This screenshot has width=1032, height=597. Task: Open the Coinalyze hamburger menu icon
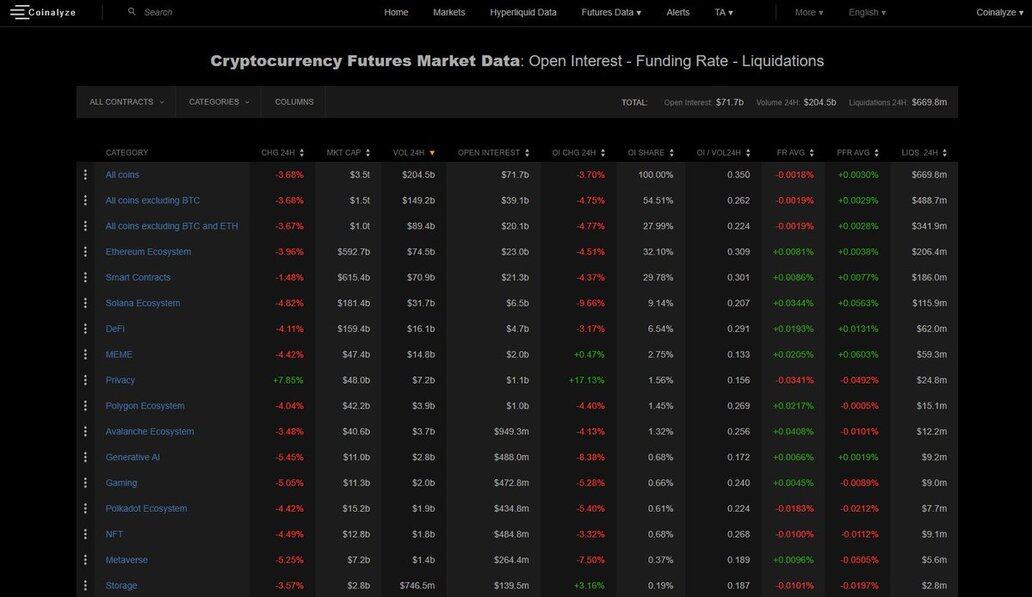pos(20,12)
